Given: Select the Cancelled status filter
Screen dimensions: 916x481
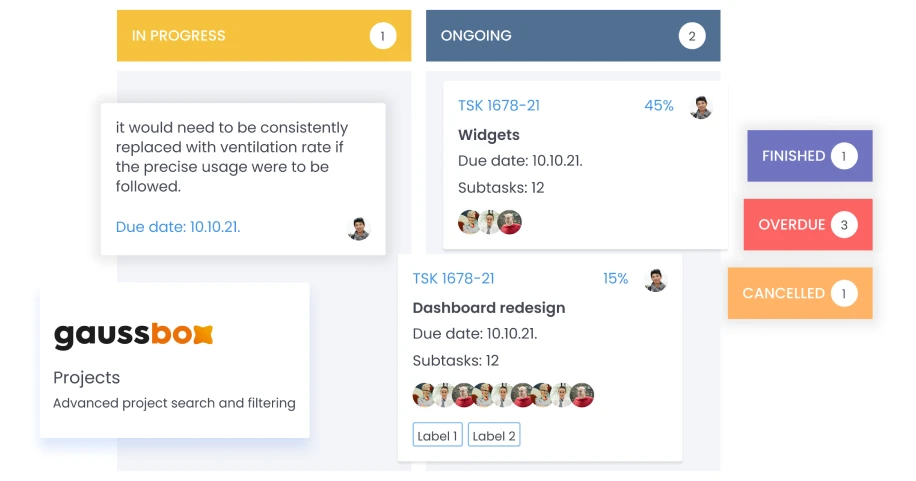Looking at the screenshot, I should tap(799, 294).
